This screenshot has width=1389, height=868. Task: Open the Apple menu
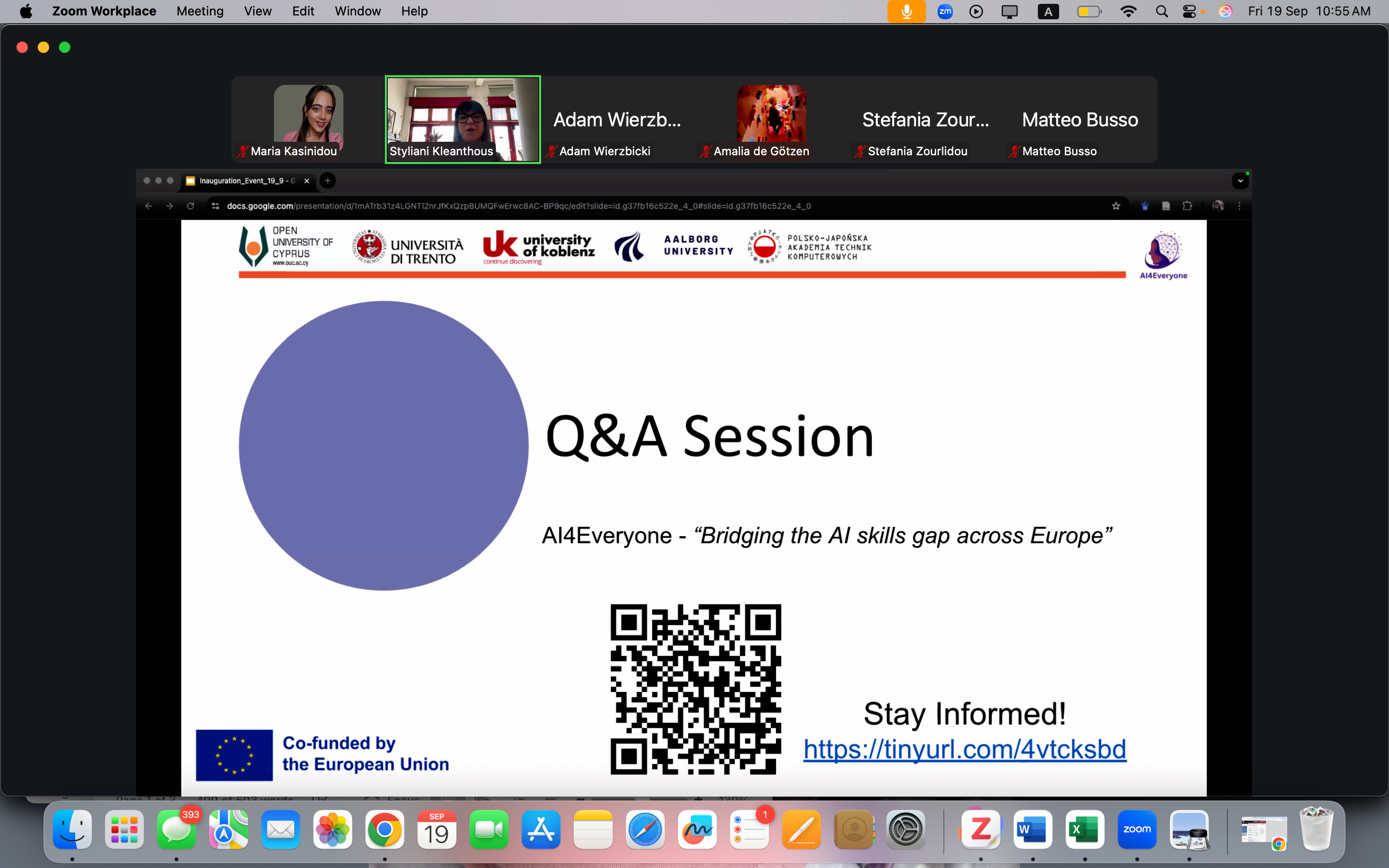click(x=26, y=12)
